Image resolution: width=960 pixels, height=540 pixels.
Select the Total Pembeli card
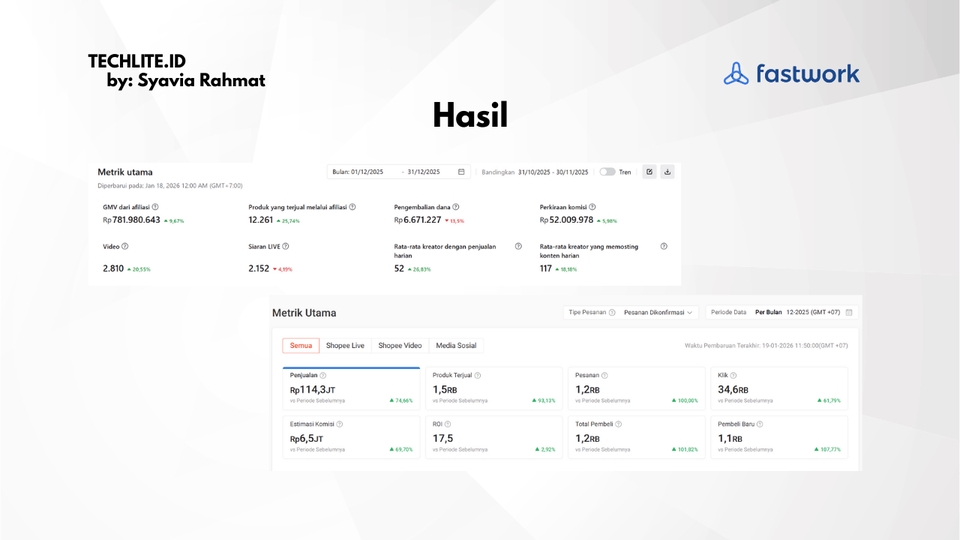[637, 437]
